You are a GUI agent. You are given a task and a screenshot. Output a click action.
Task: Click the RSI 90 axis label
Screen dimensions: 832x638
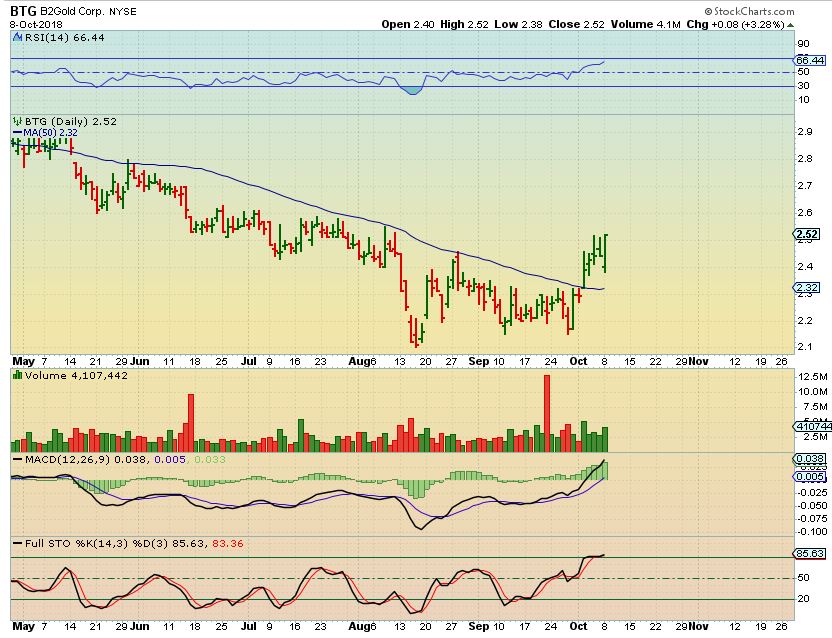coord(803,44)
